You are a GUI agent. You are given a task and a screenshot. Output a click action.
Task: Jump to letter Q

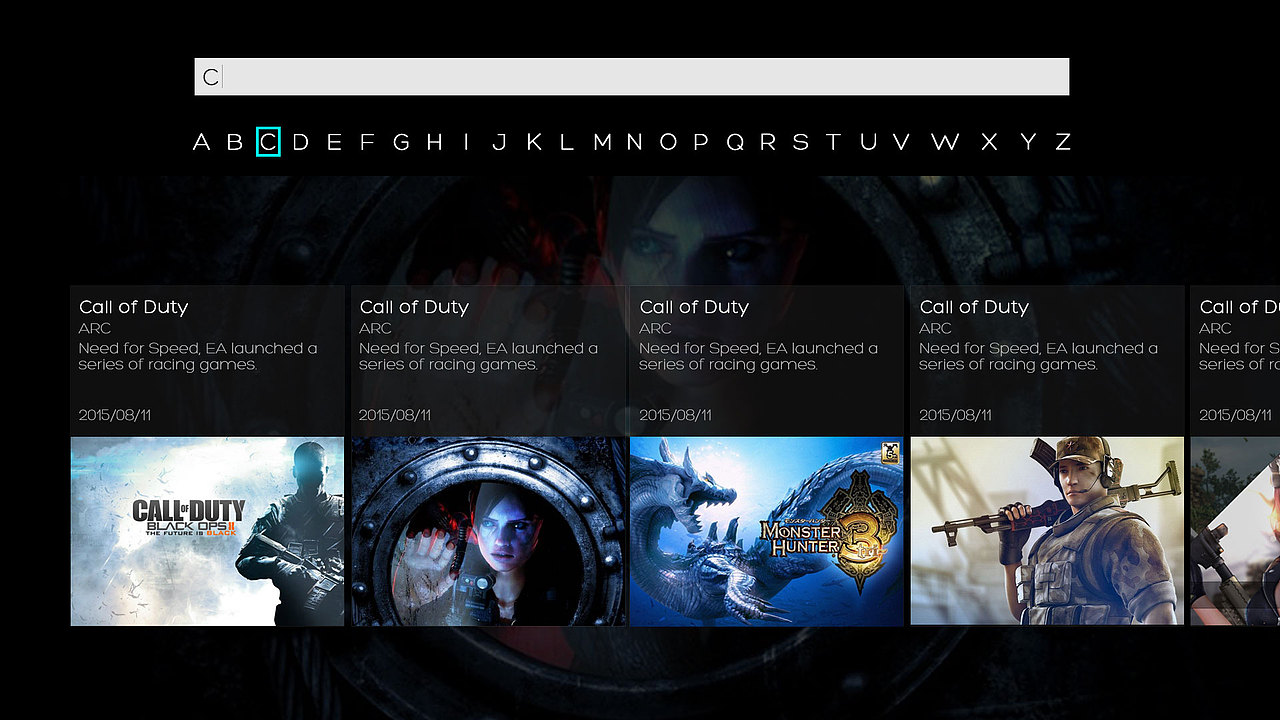tap(735, 142)
